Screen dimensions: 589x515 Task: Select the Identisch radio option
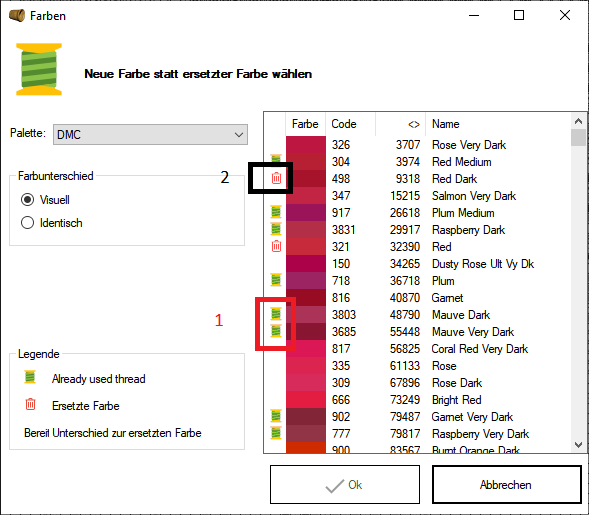tap(27, 223)
